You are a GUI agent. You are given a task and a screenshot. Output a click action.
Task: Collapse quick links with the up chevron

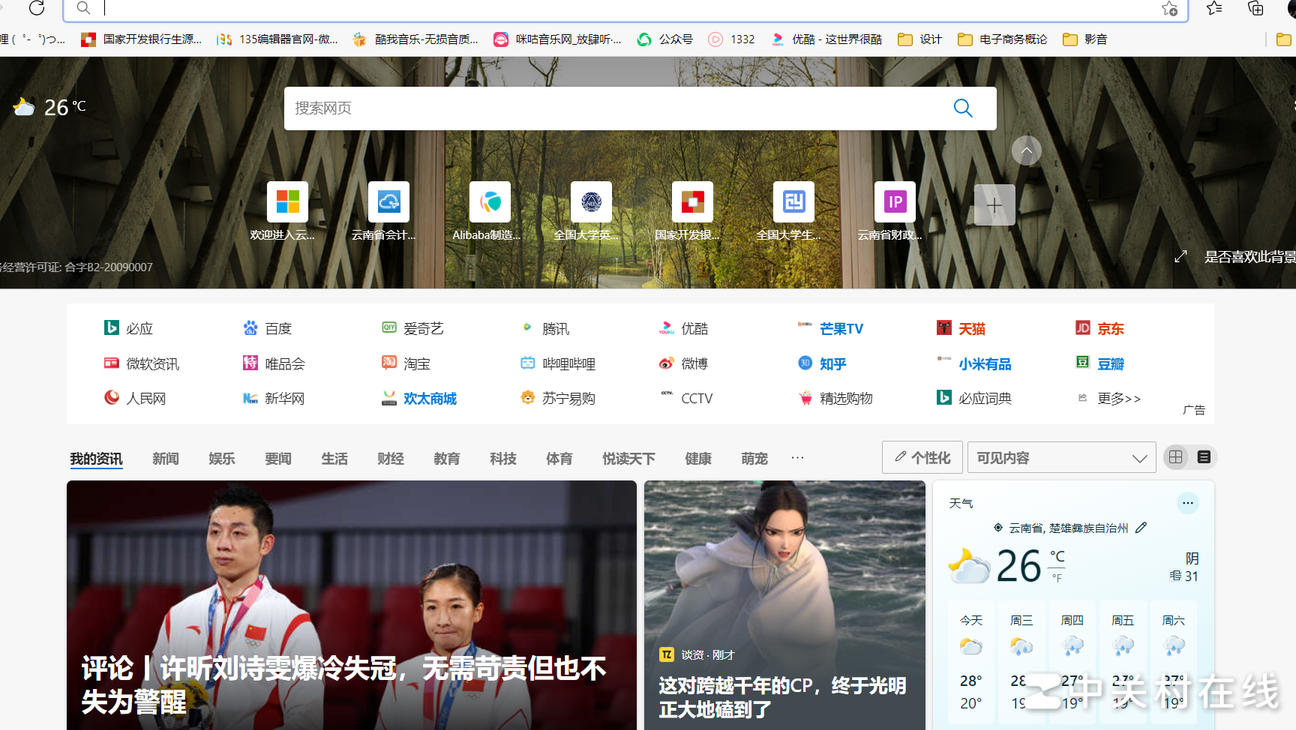tap(1026, 151)
